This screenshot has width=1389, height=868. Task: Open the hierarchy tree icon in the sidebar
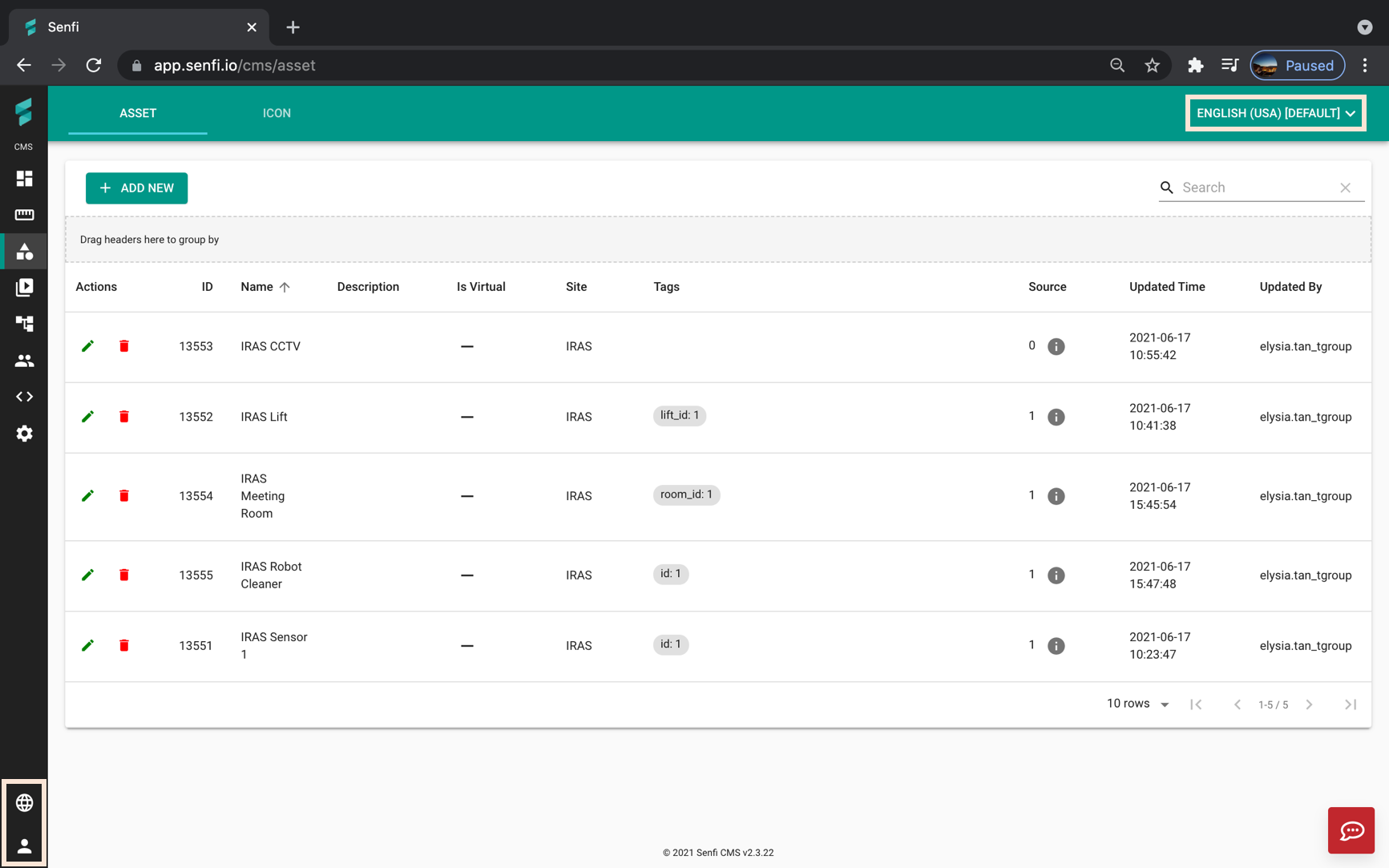(x=24, y=324)
